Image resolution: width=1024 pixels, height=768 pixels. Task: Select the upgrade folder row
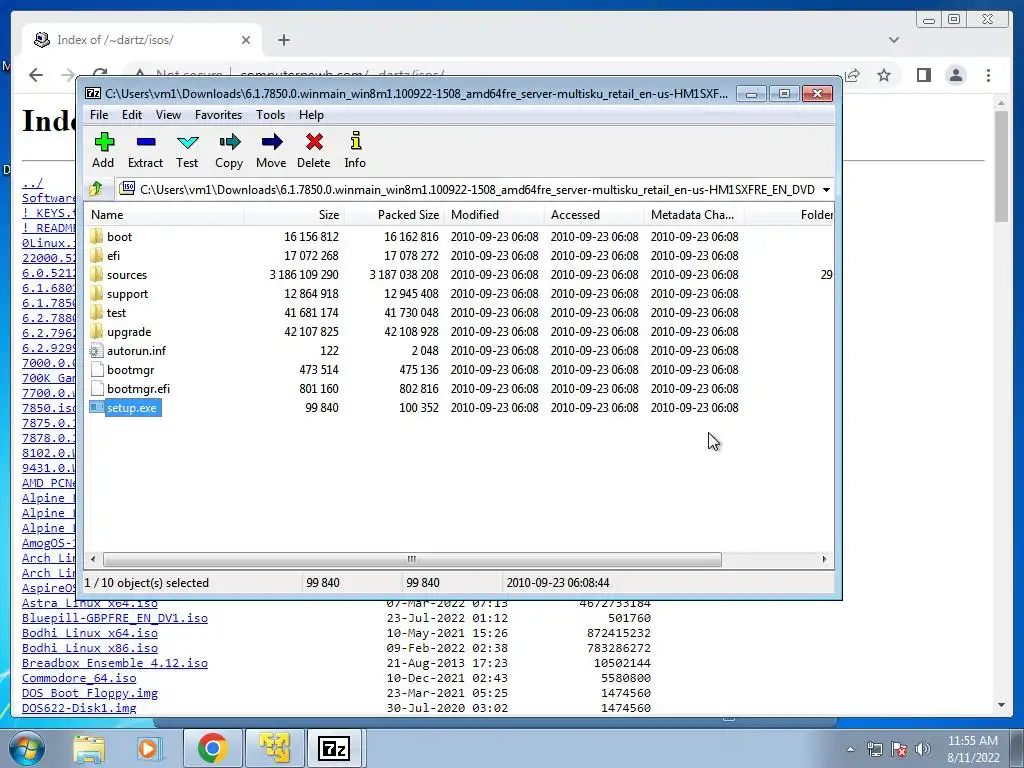click(459, 332)
